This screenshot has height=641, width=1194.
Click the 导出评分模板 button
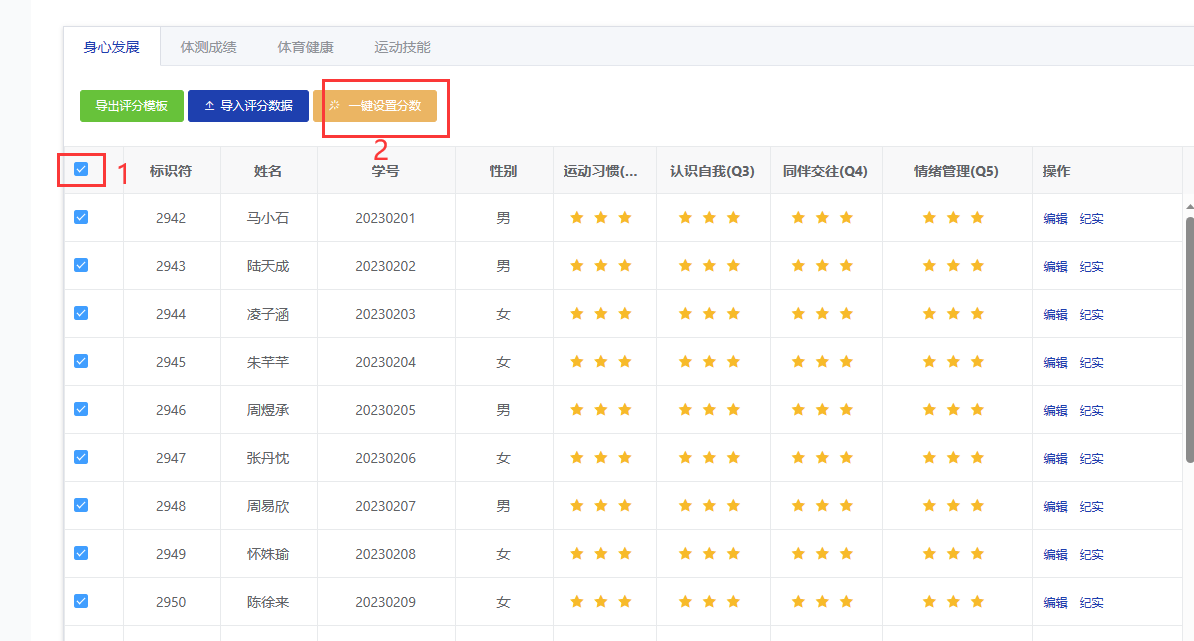click(x=132, y=106)
